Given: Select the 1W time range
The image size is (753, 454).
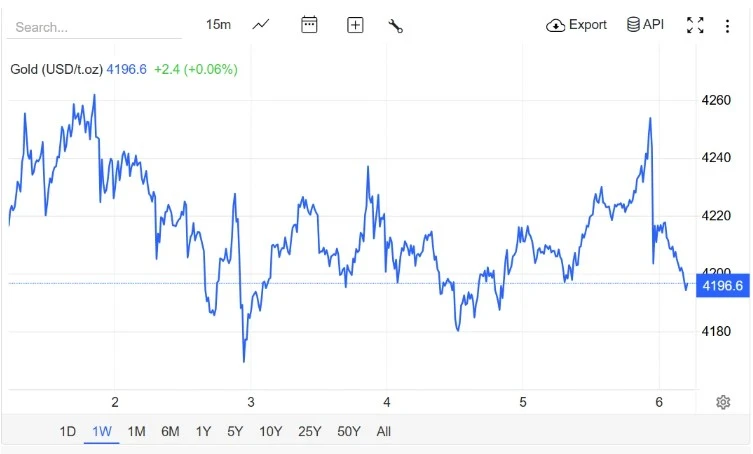Looking at the screenshot, I should click(x=101, y=432).
